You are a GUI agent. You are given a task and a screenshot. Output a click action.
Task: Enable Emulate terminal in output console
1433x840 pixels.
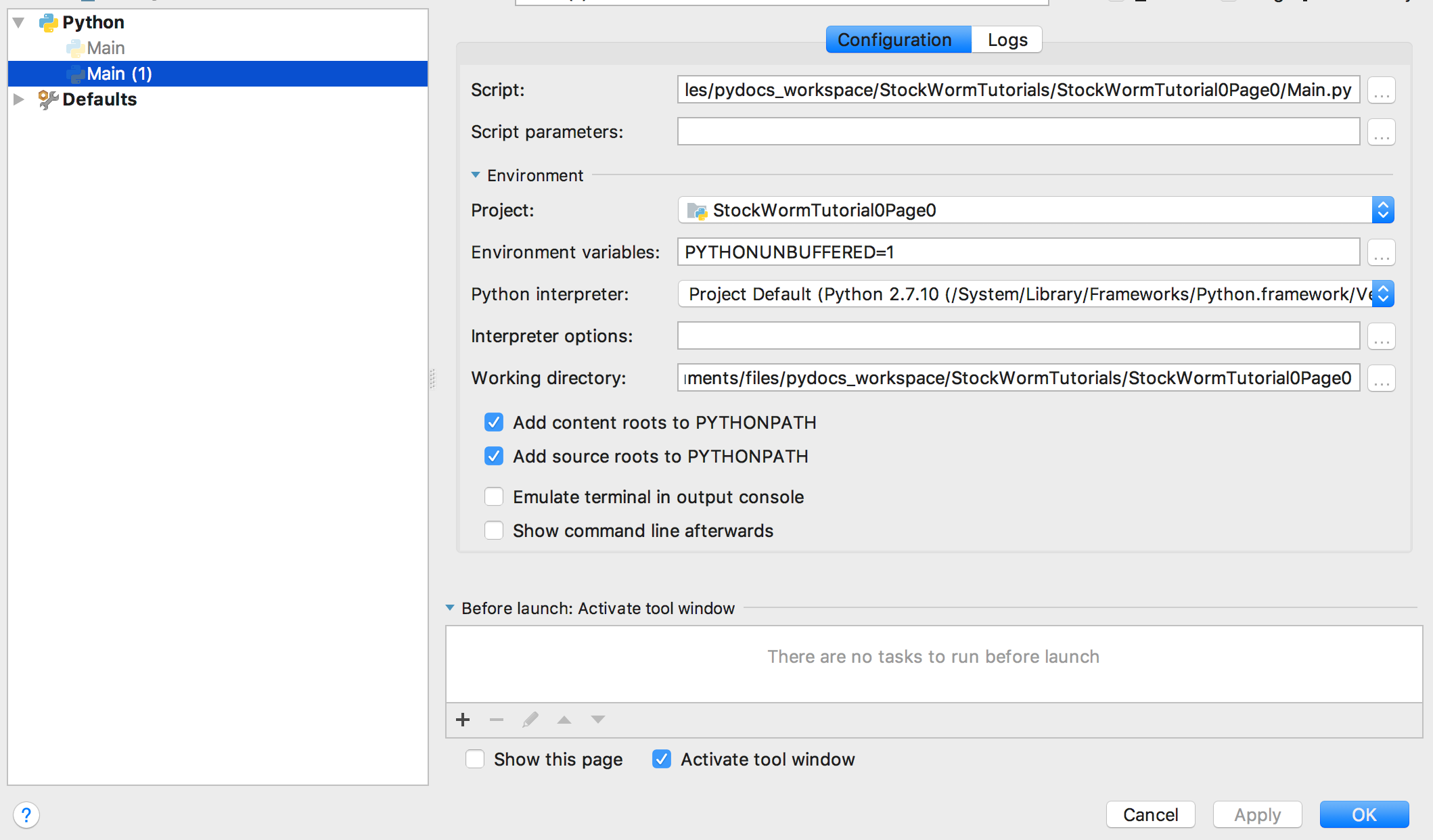pos(494,497)
